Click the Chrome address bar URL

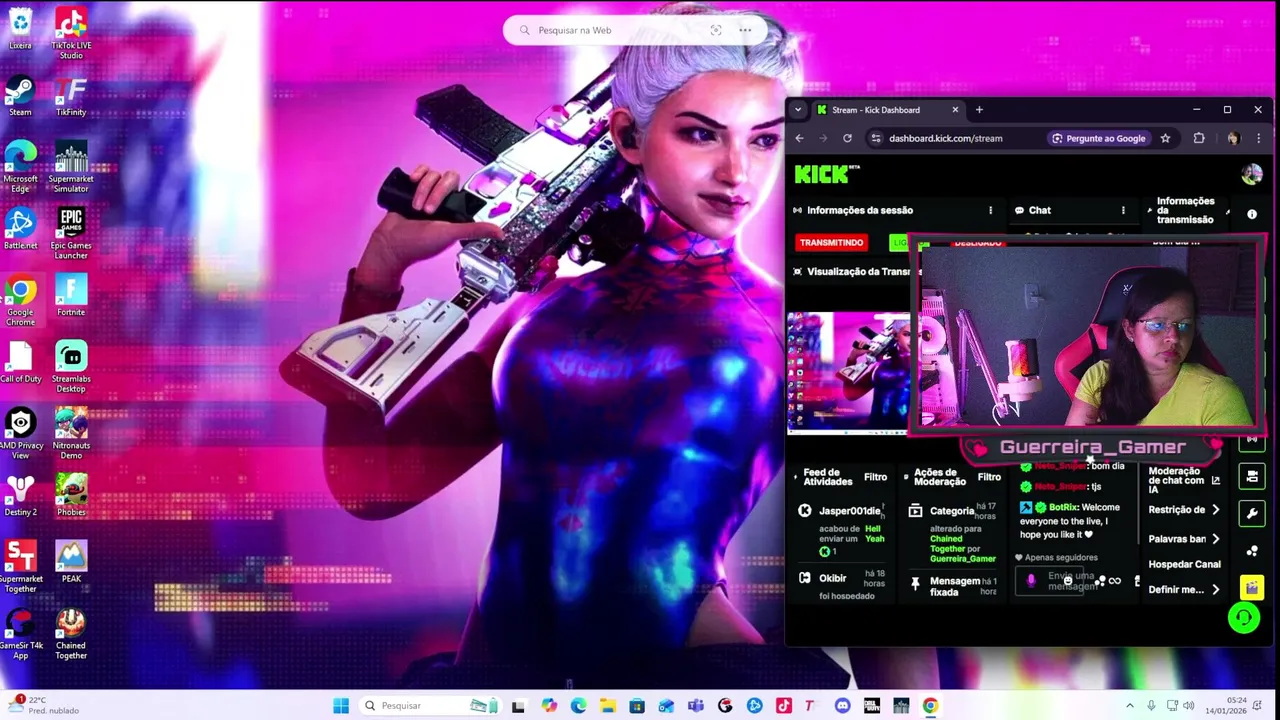pos(945,138)
